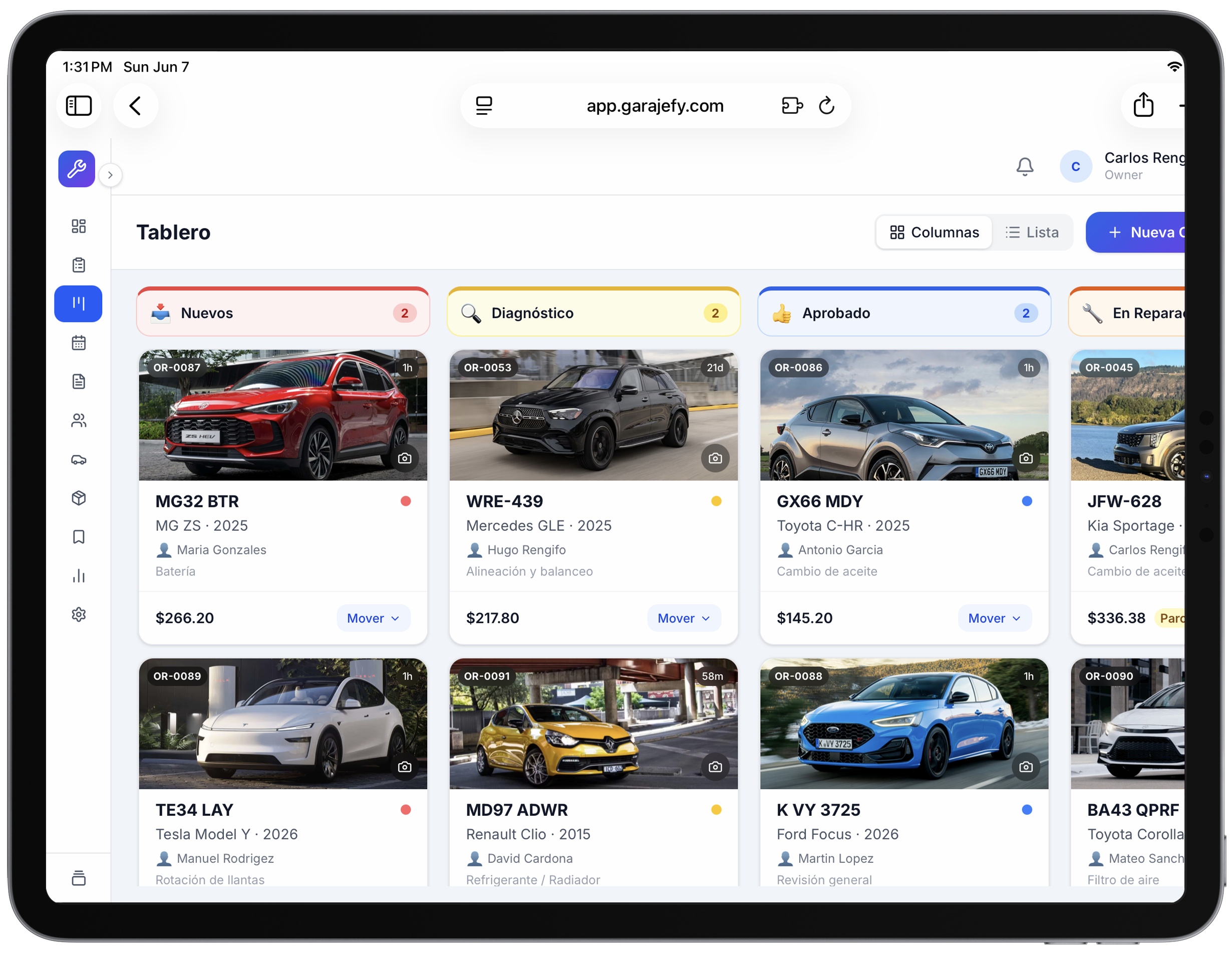Click the Carlos user avatar
The image size is (1232, 953).
point(1076,166)
